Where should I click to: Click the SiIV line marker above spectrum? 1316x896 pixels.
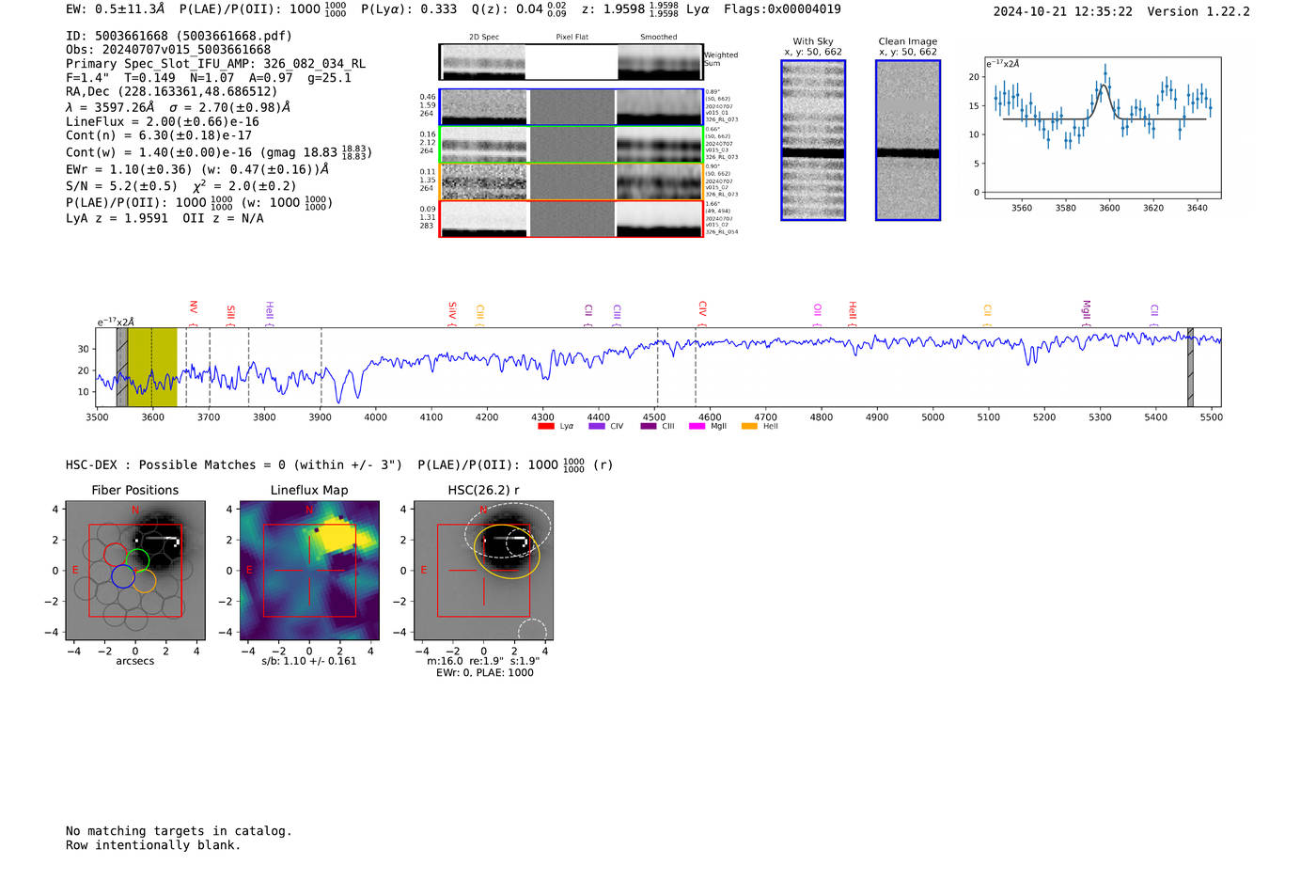point(452,313)
